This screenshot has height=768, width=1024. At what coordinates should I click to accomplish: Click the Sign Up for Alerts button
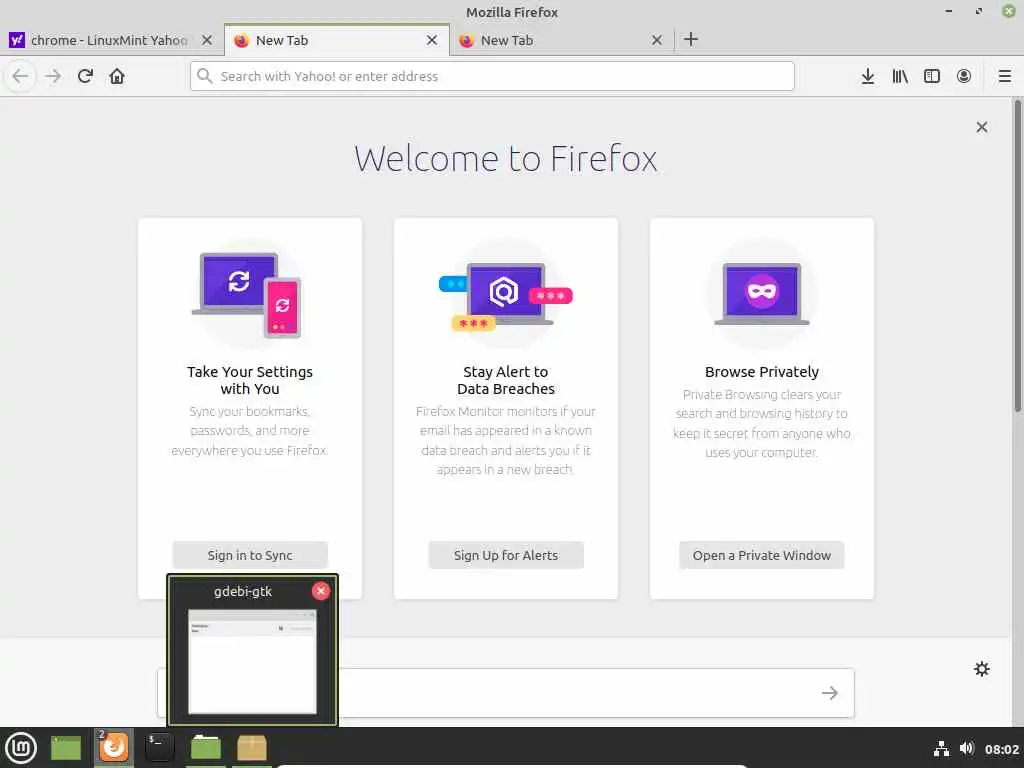coord(506,555)
